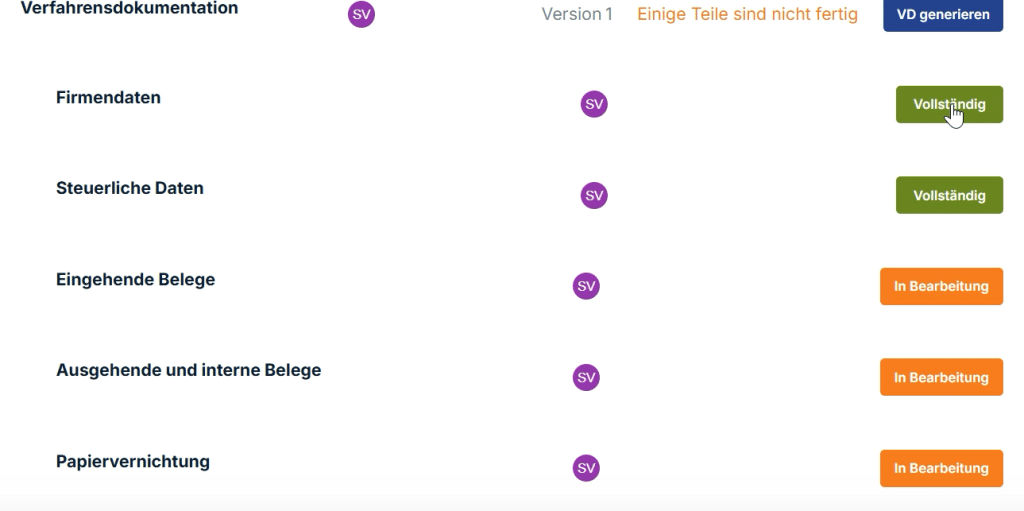Click In Bearbeitung for Papiervernichtung
Viewport: 1024px width, 511px height.
pos(941,468)
